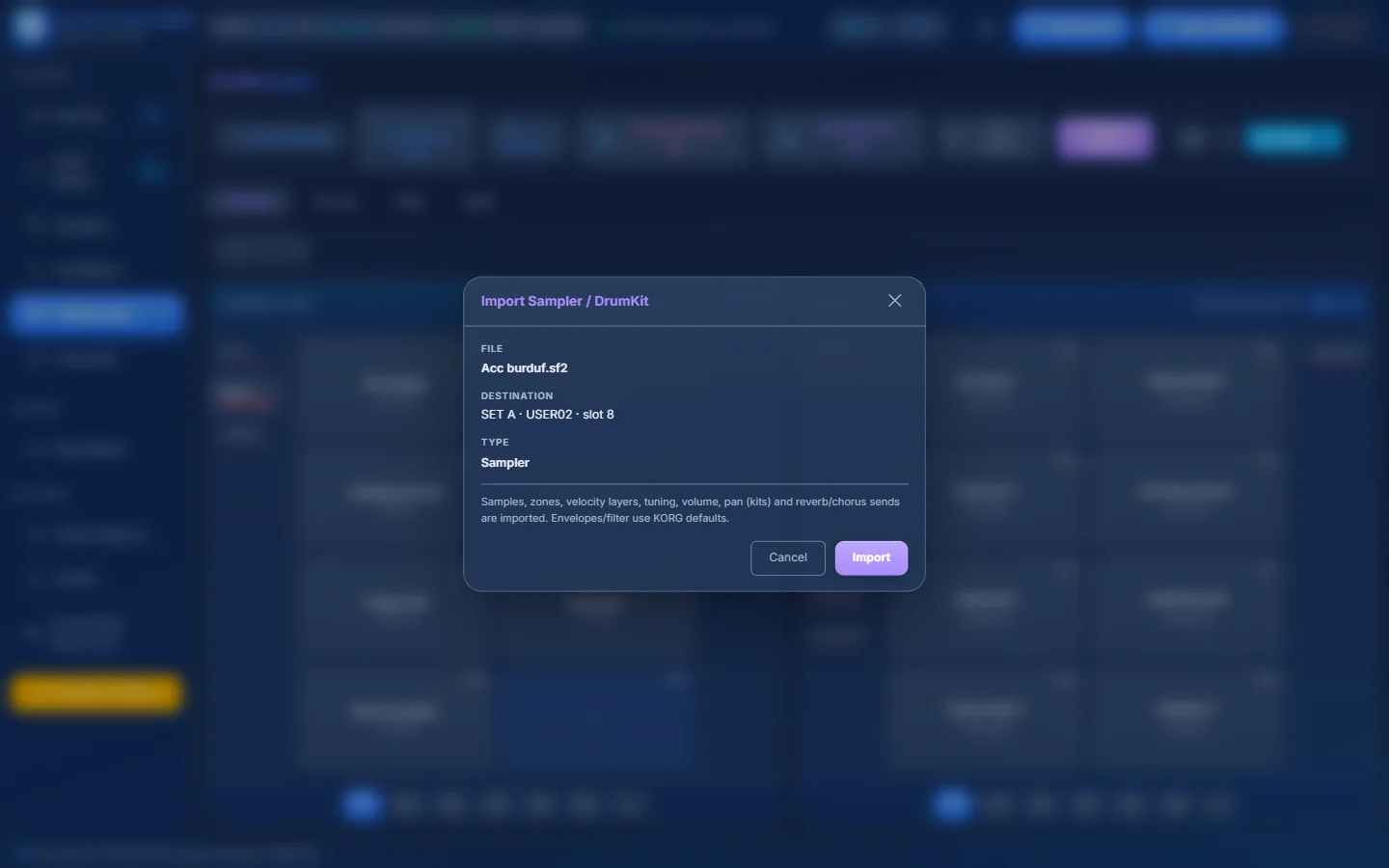The width and height of the screenshot is (1389, 868).
Task: Click the second blue button in top header
Action: pos(1213,27)
